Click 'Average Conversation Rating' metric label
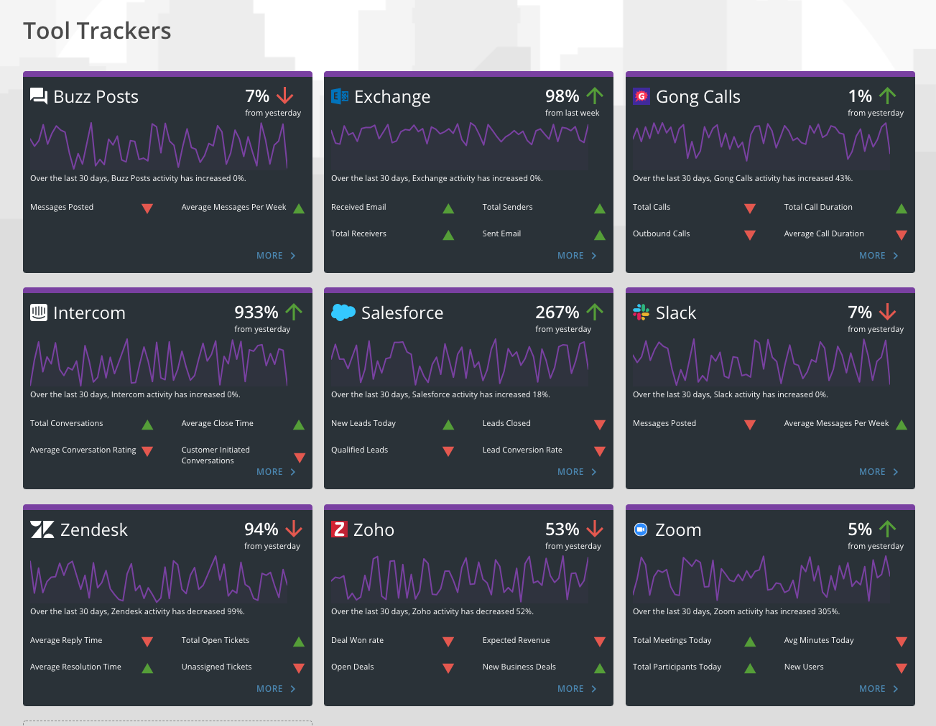 (x=83, y=450)
